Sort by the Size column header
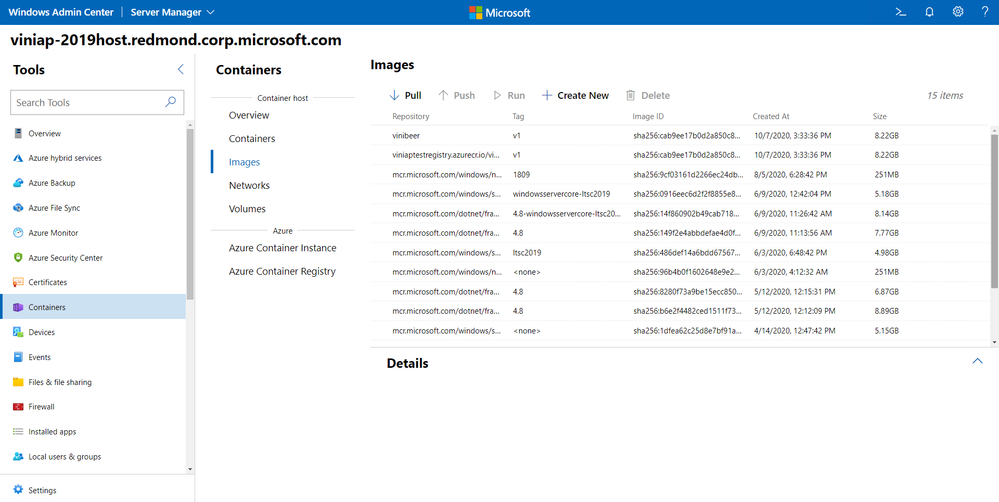Viewport: 999px width, 502px height. point(879,117)
